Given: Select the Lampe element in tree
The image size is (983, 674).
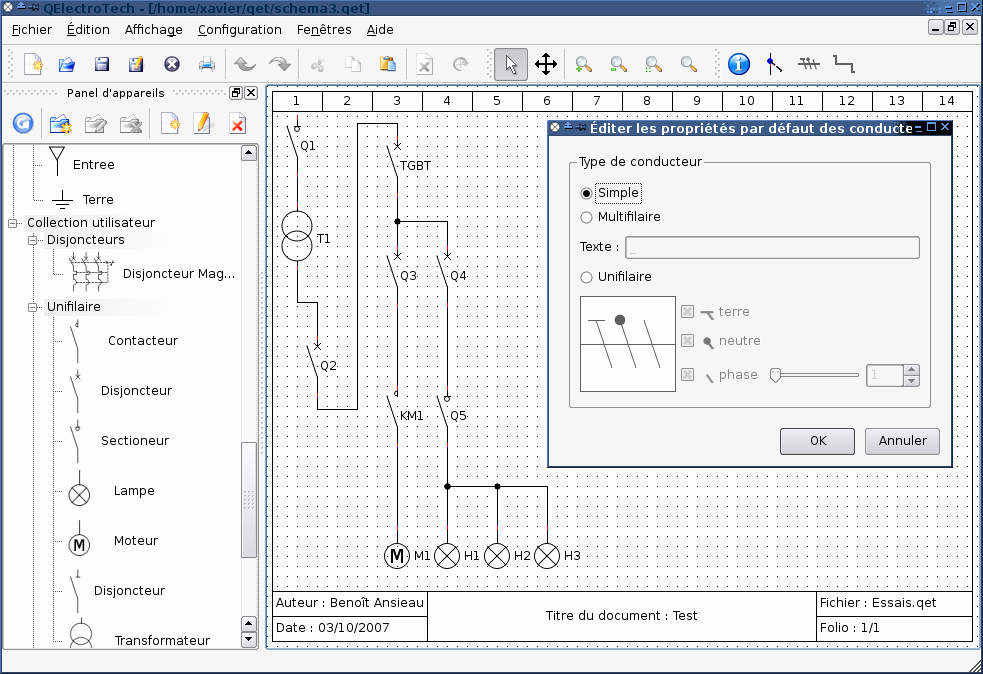Looking at the screenshot, I should click(x=134, y=491).
